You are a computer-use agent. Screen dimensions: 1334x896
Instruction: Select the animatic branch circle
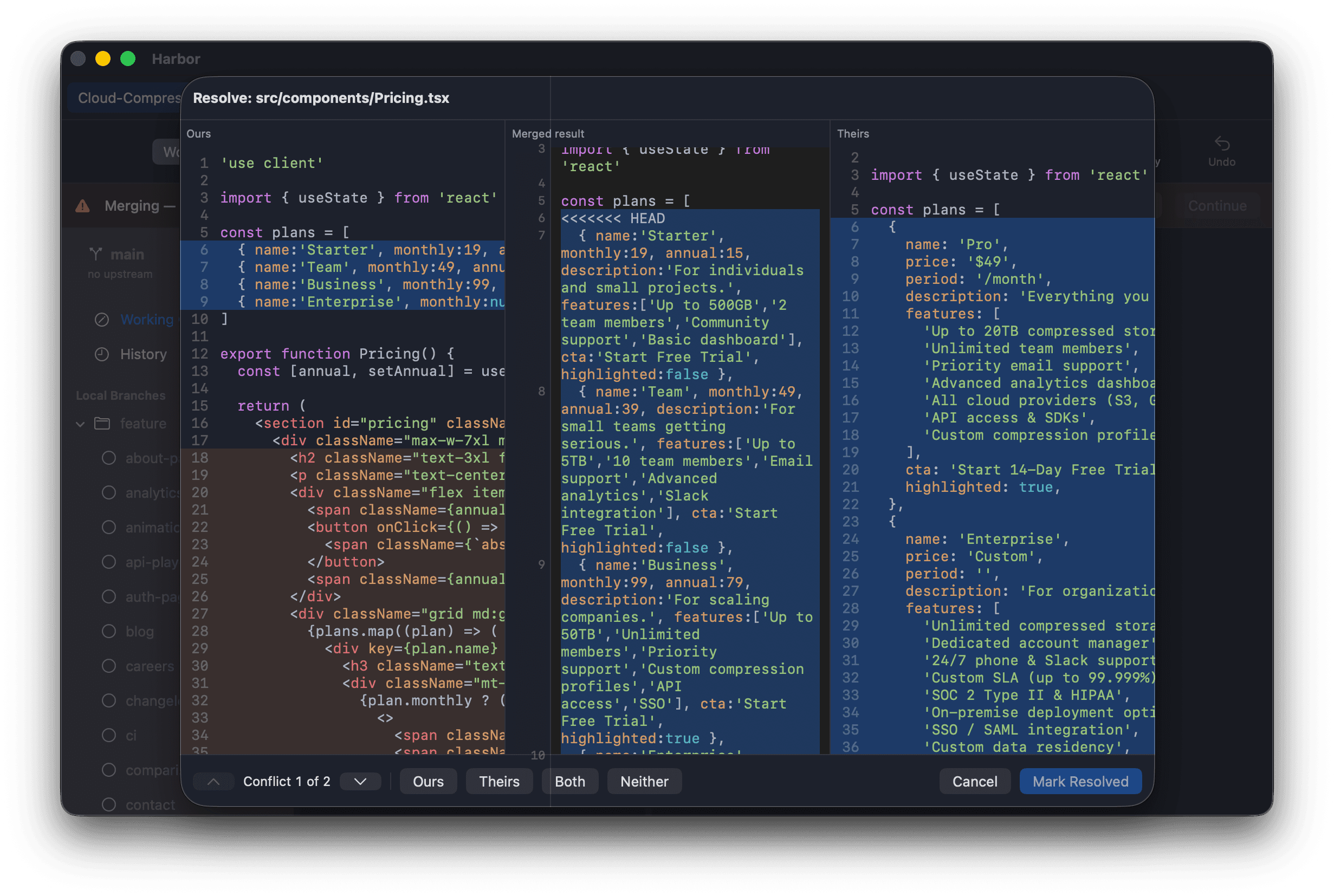point(108,528)
